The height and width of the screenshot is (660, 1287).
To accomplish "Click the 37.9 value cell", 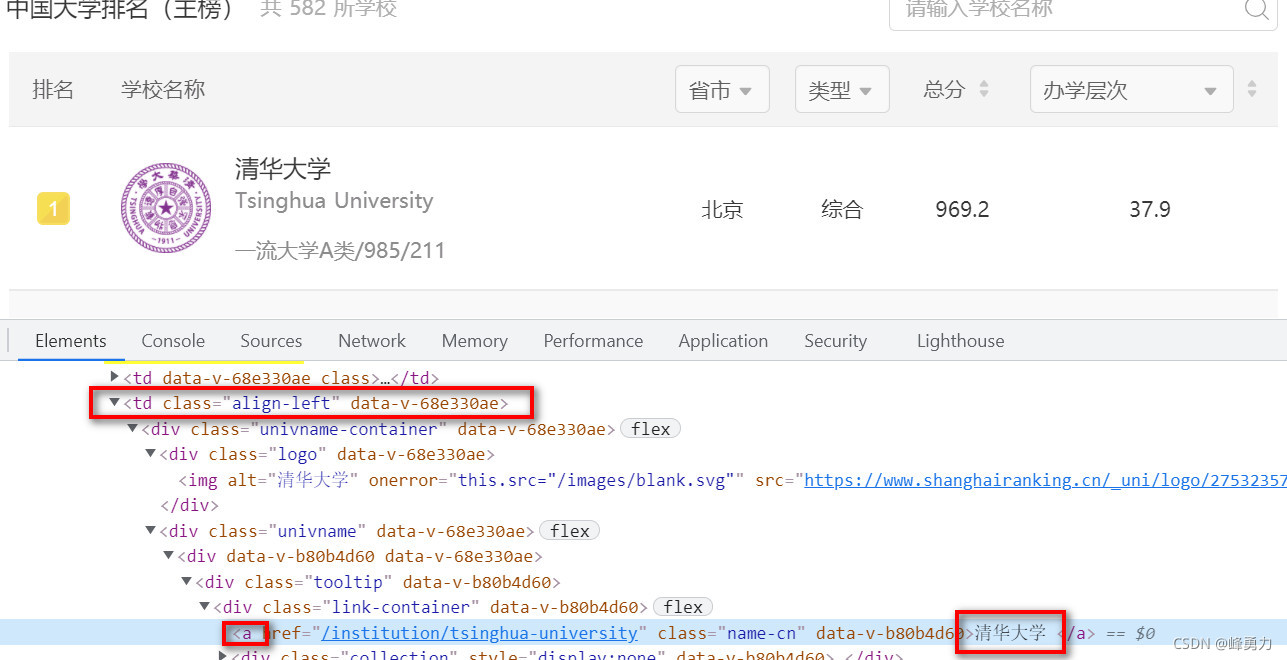I will point(1150,210).
